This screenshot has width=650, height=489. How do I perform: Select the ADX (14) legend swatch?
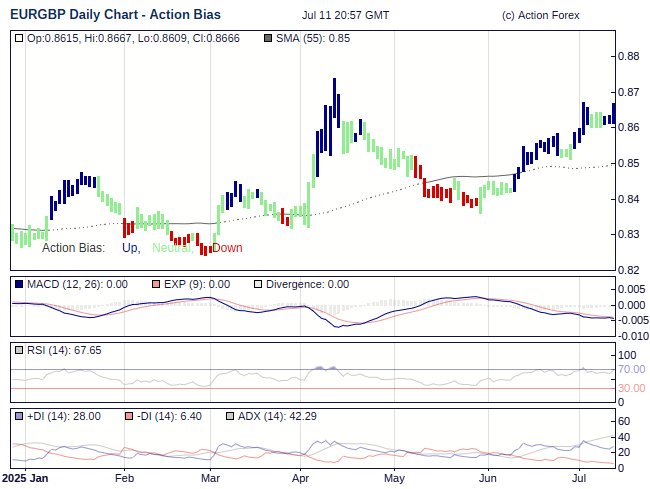coord(230,416)
